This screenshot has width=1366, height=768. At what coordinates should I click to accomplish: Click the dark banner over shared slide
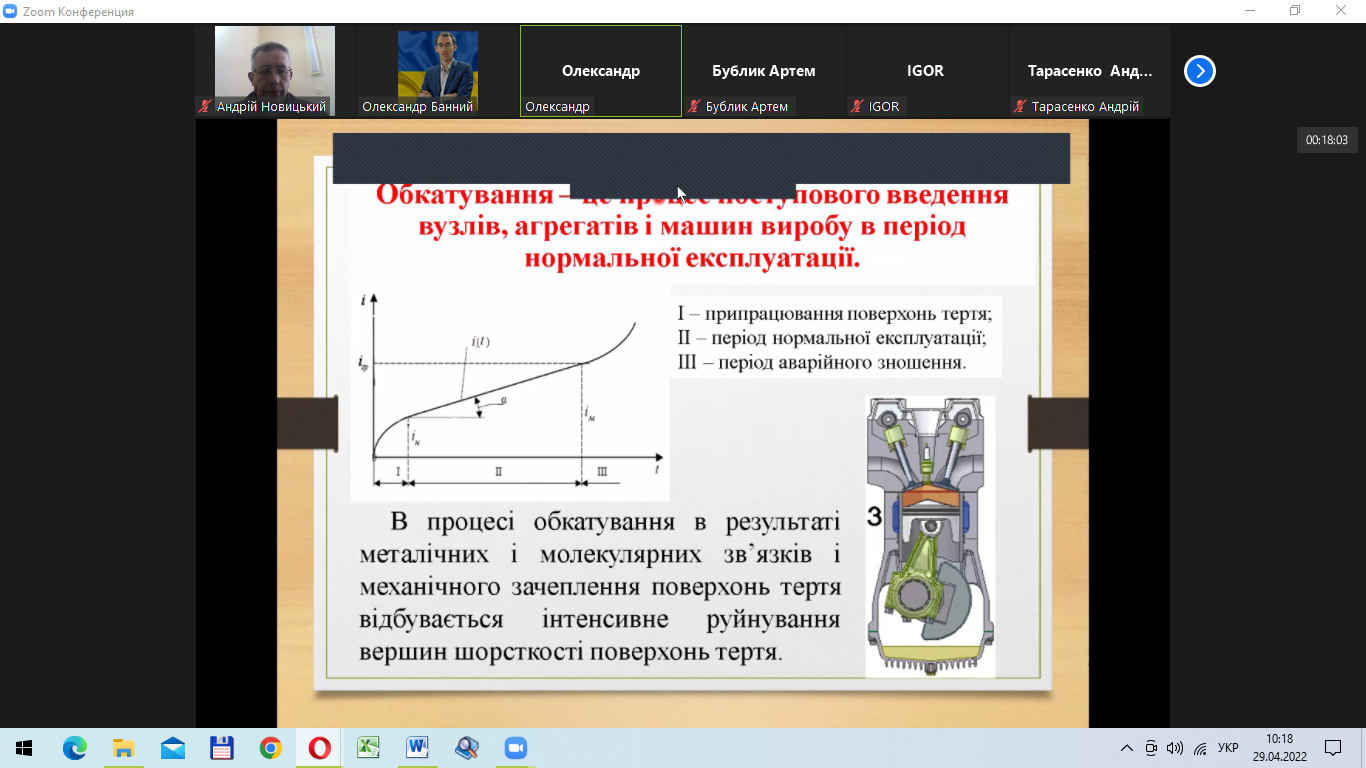[701, 158]
